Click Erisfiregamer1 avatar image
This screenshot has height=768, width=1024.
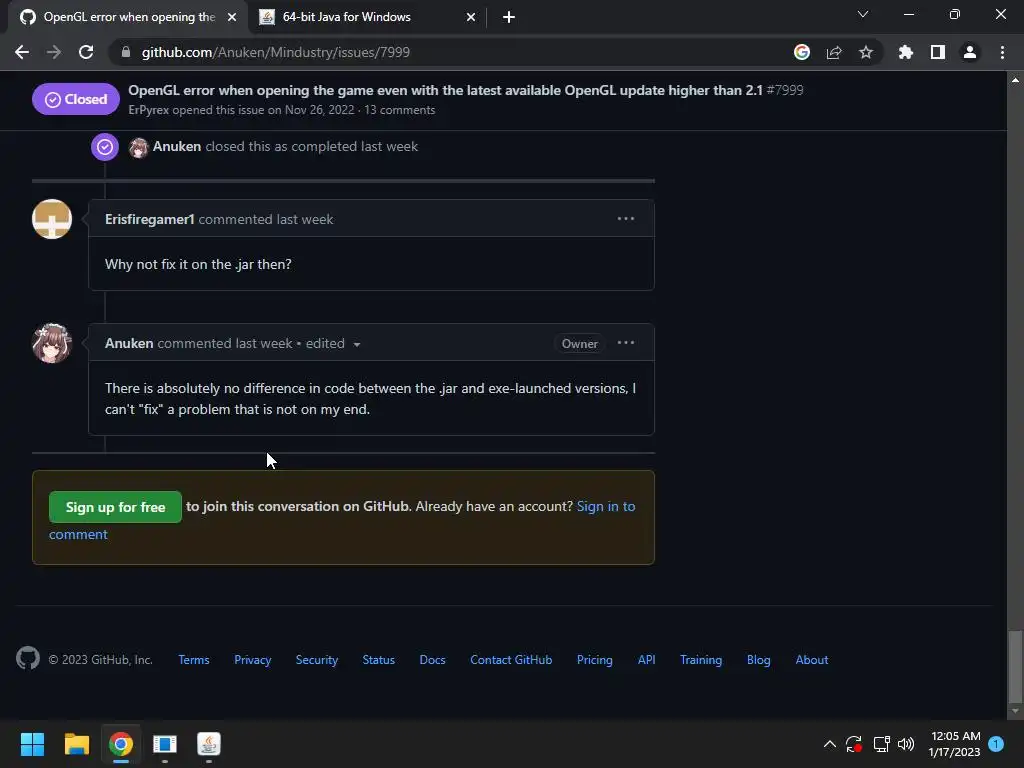(x=52, y=219)
